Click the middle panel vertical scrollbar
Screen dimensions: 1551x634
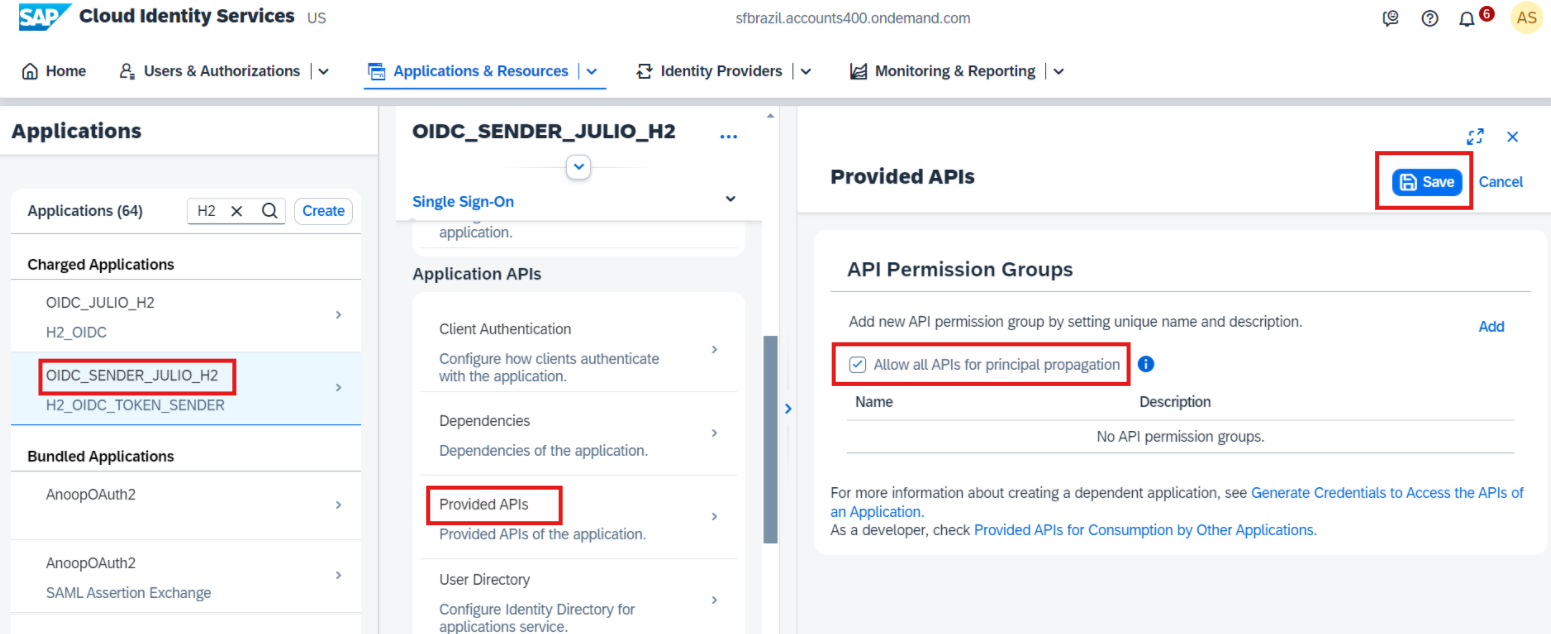770,439
